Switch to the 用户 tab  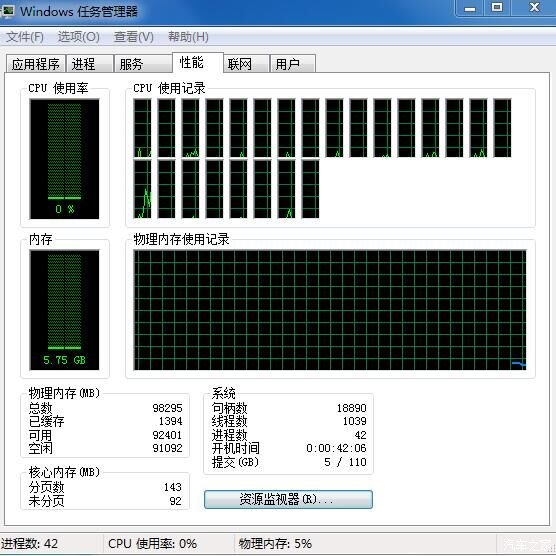pyautogui.click(x=293, y=64)
